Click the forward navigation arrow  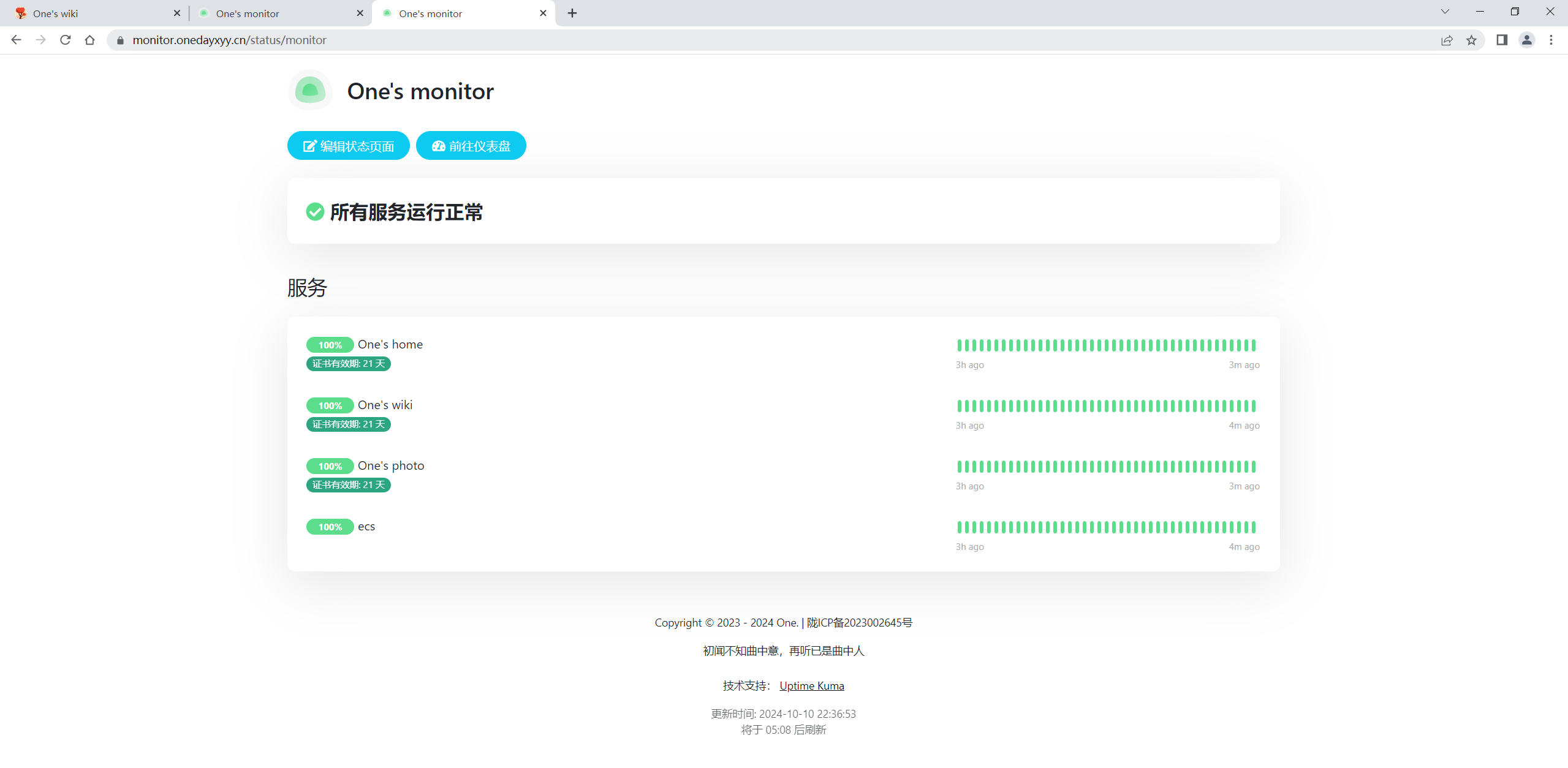point(41,40)
